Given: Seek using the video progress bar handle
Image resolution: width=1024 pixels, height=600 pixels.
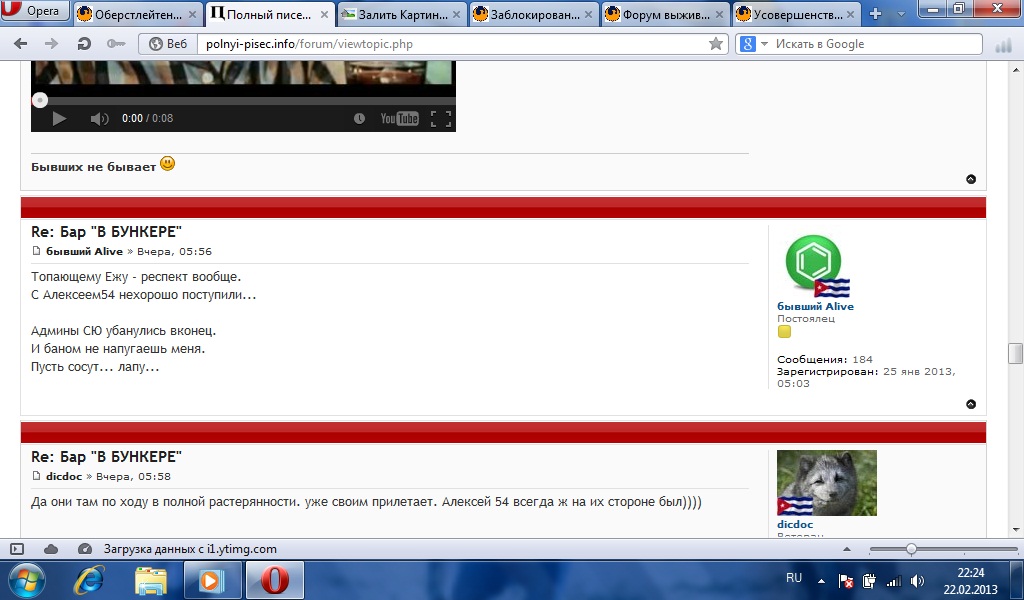Looking at the screenshot, I should [40, 100].
